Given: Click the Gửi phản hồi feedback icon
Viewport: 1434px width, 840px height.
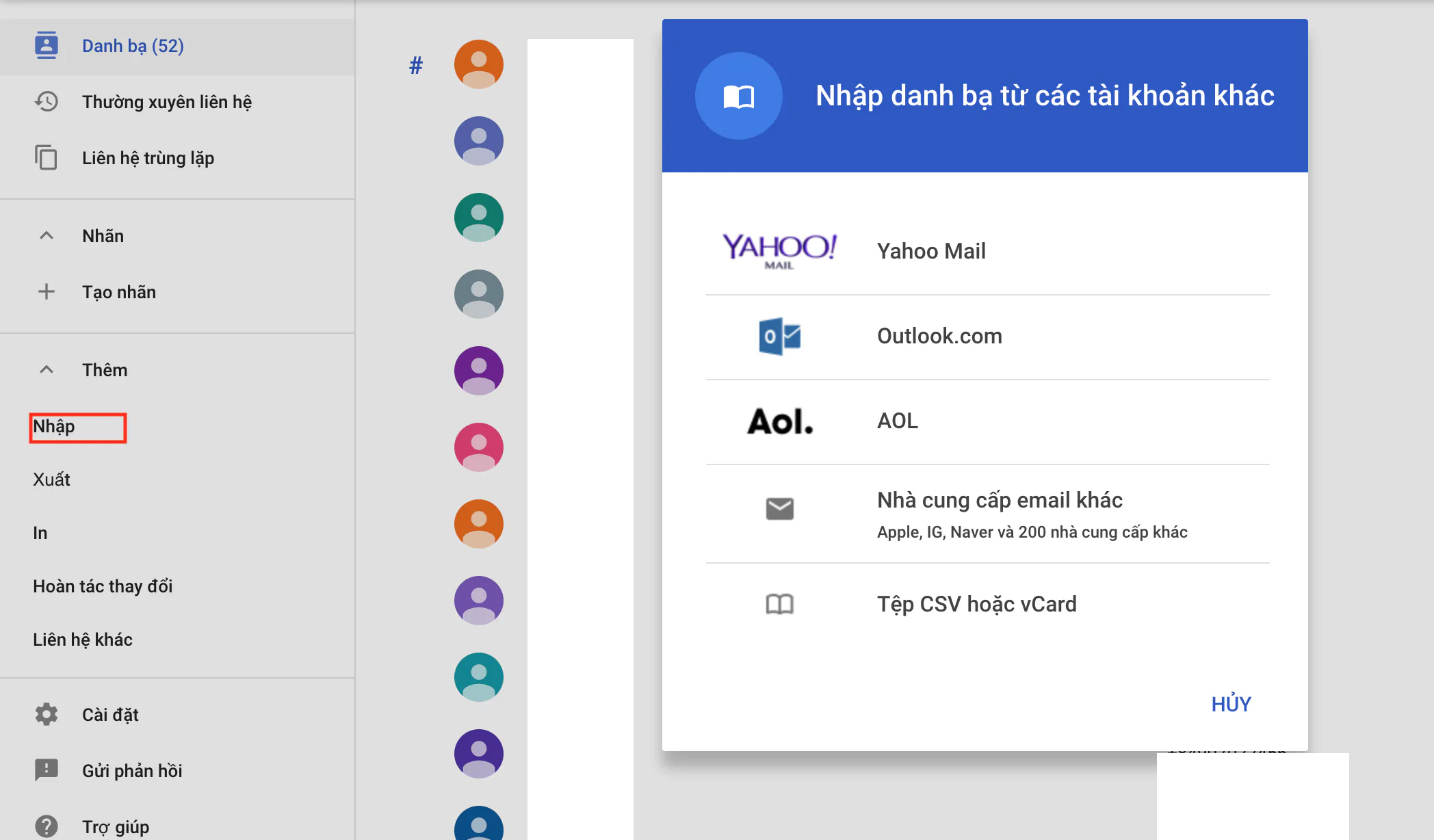Looking at the screenshot, I should [46, 770].
